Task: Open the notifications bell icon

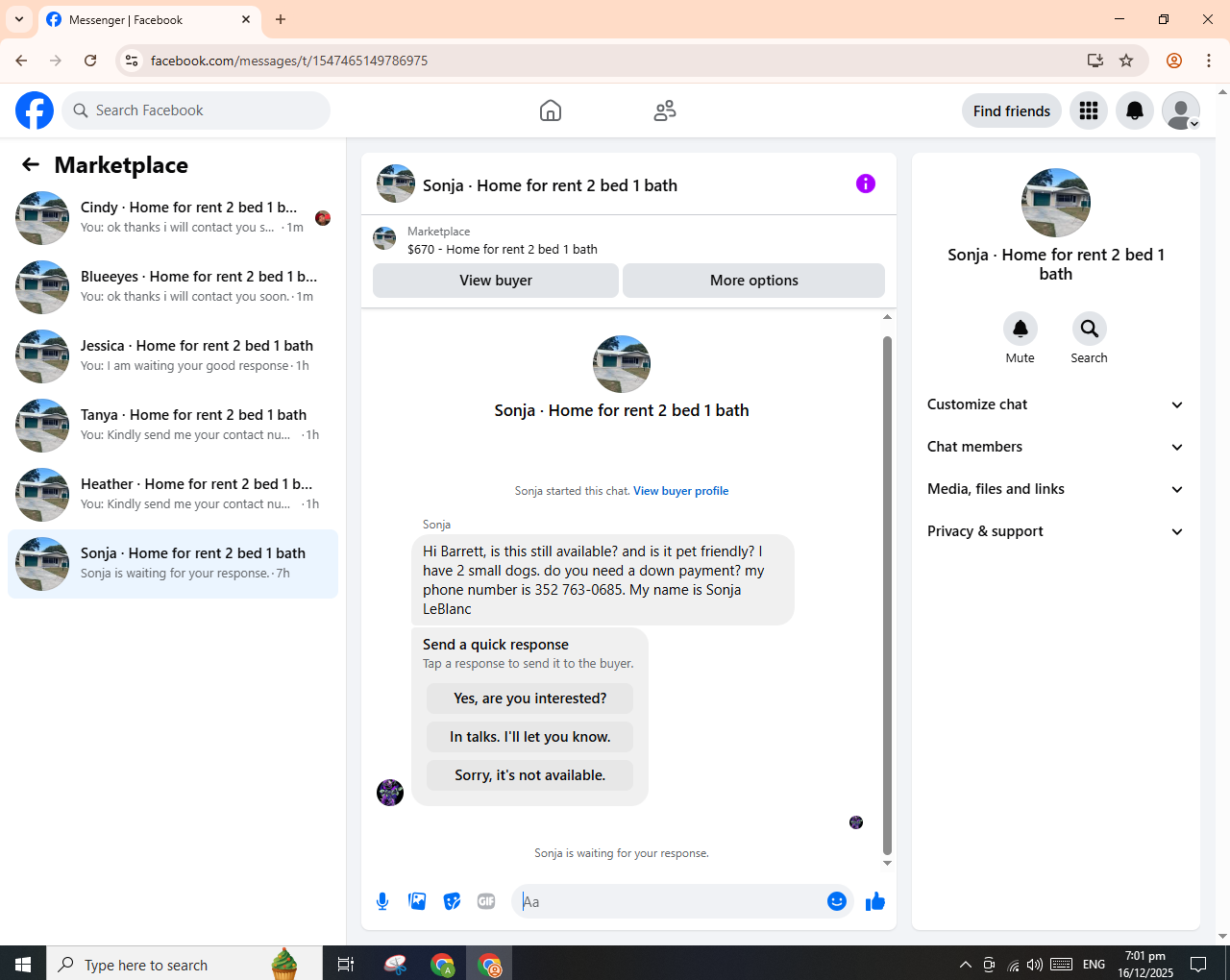Action: tap(1135, 110)
